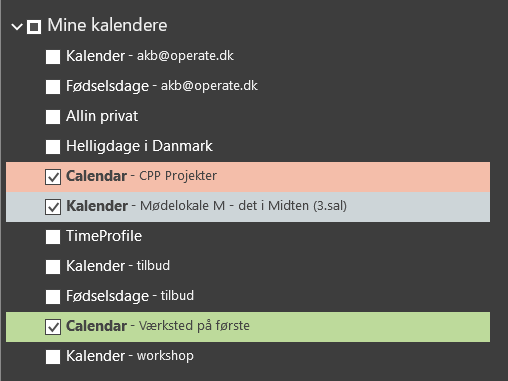508x381 pixels.
Task: Click the salmon-colored CPP Projekter row
Action: [248, 177]
